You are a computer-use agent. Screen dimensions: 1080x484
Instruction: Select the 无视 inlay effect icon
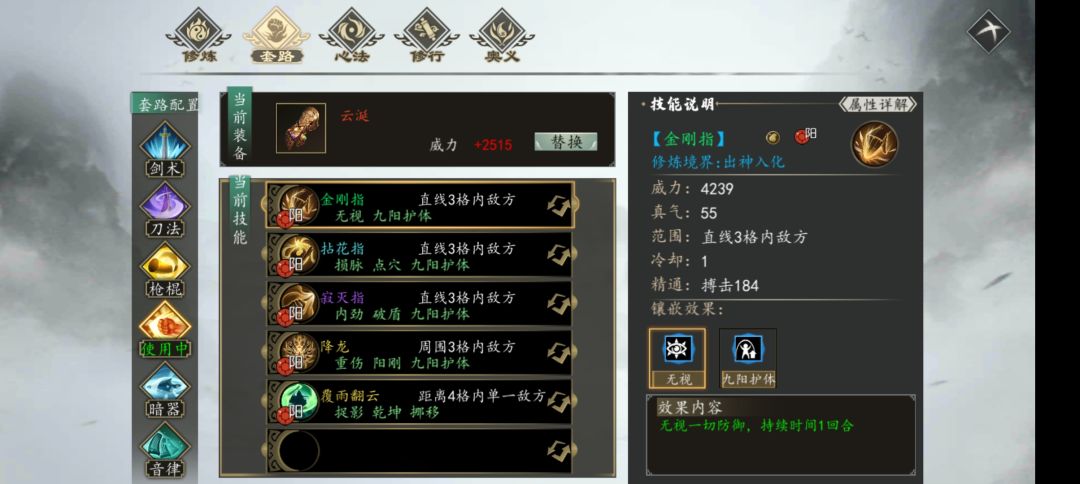point(677,358)
